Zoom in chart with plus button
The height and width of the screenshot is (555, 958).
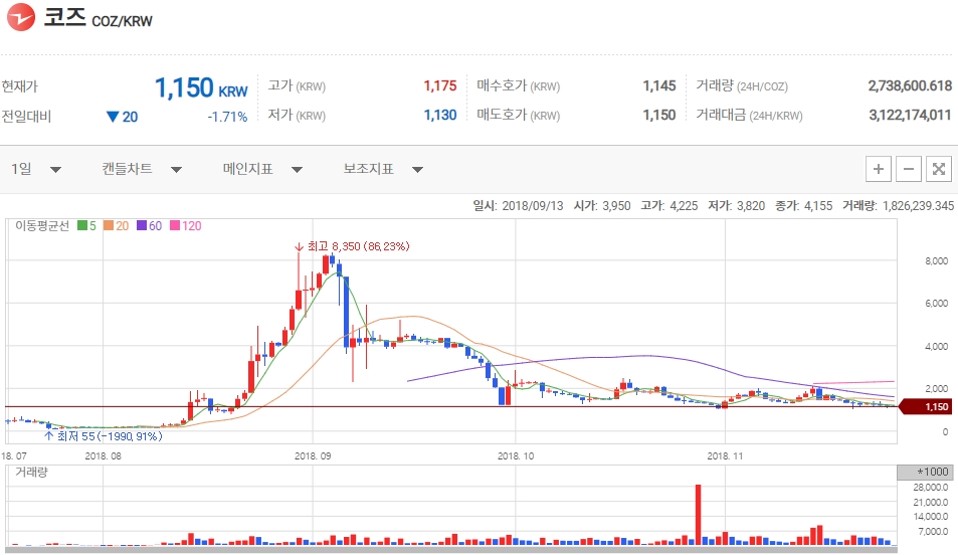click(878, 169)
